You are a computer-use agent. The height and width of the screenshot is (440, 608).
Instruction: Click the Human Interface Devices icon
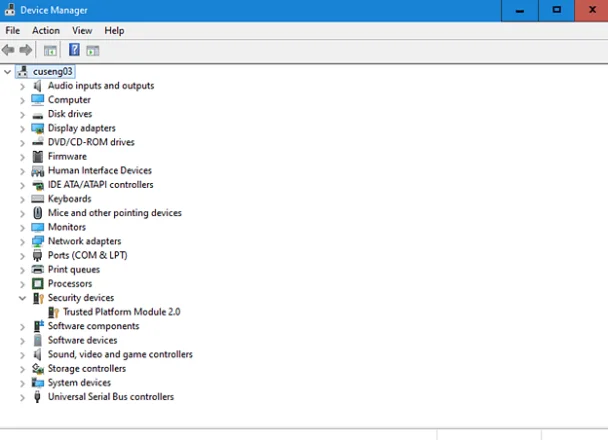coord(38,171)
